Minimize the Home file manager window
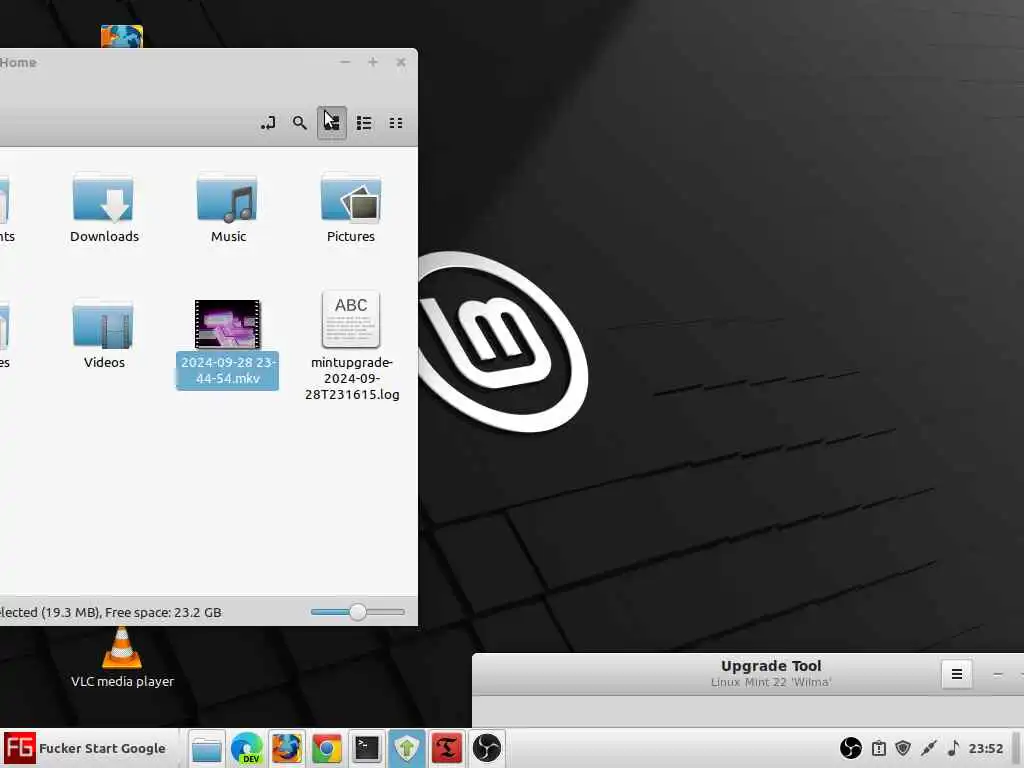 pos(345,62)
